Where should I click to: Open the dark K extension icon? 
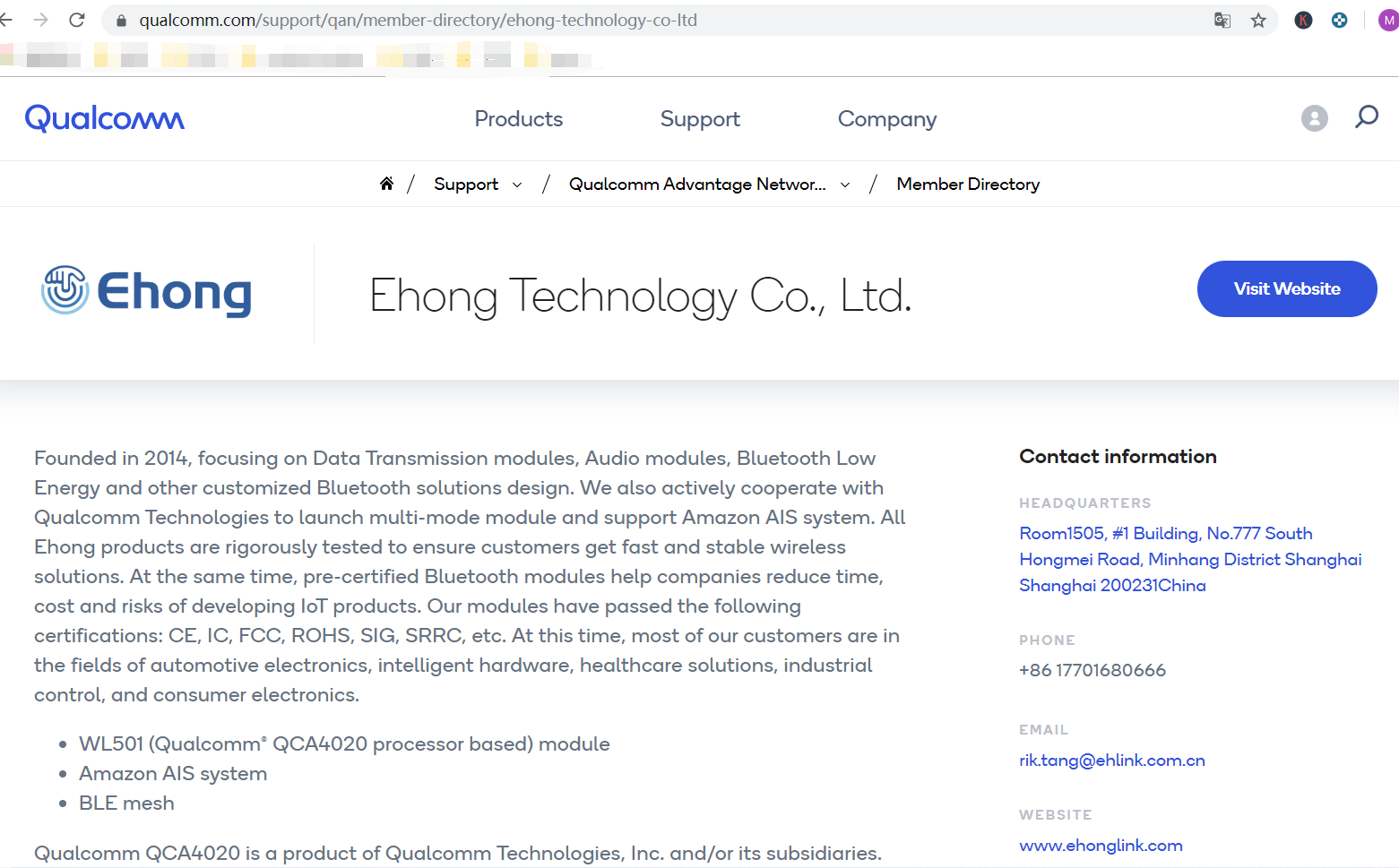(x=1303, y=20)
